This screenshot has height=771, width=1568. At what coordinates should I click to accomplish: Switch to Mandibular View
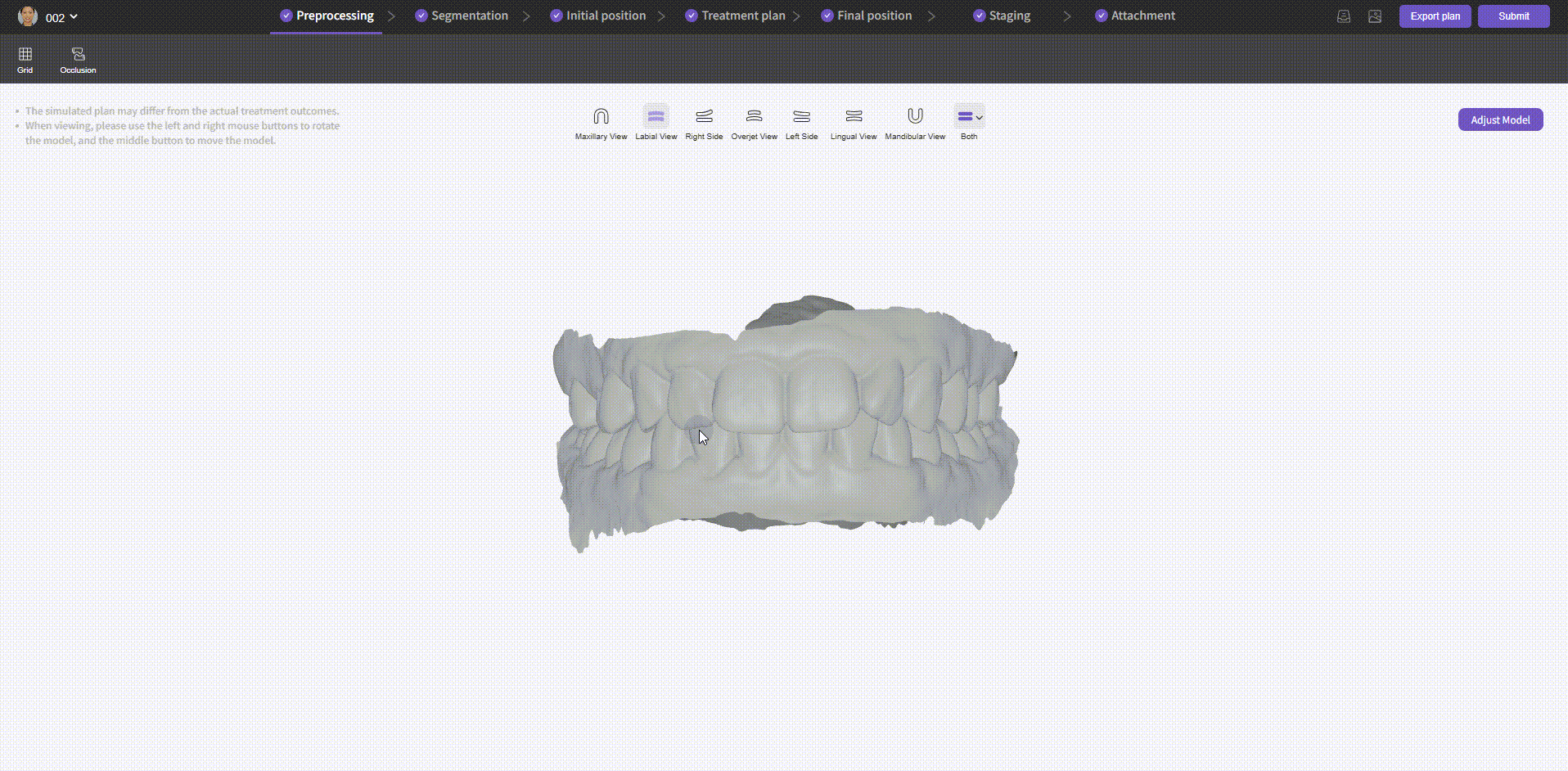click(x=915, y=124)
